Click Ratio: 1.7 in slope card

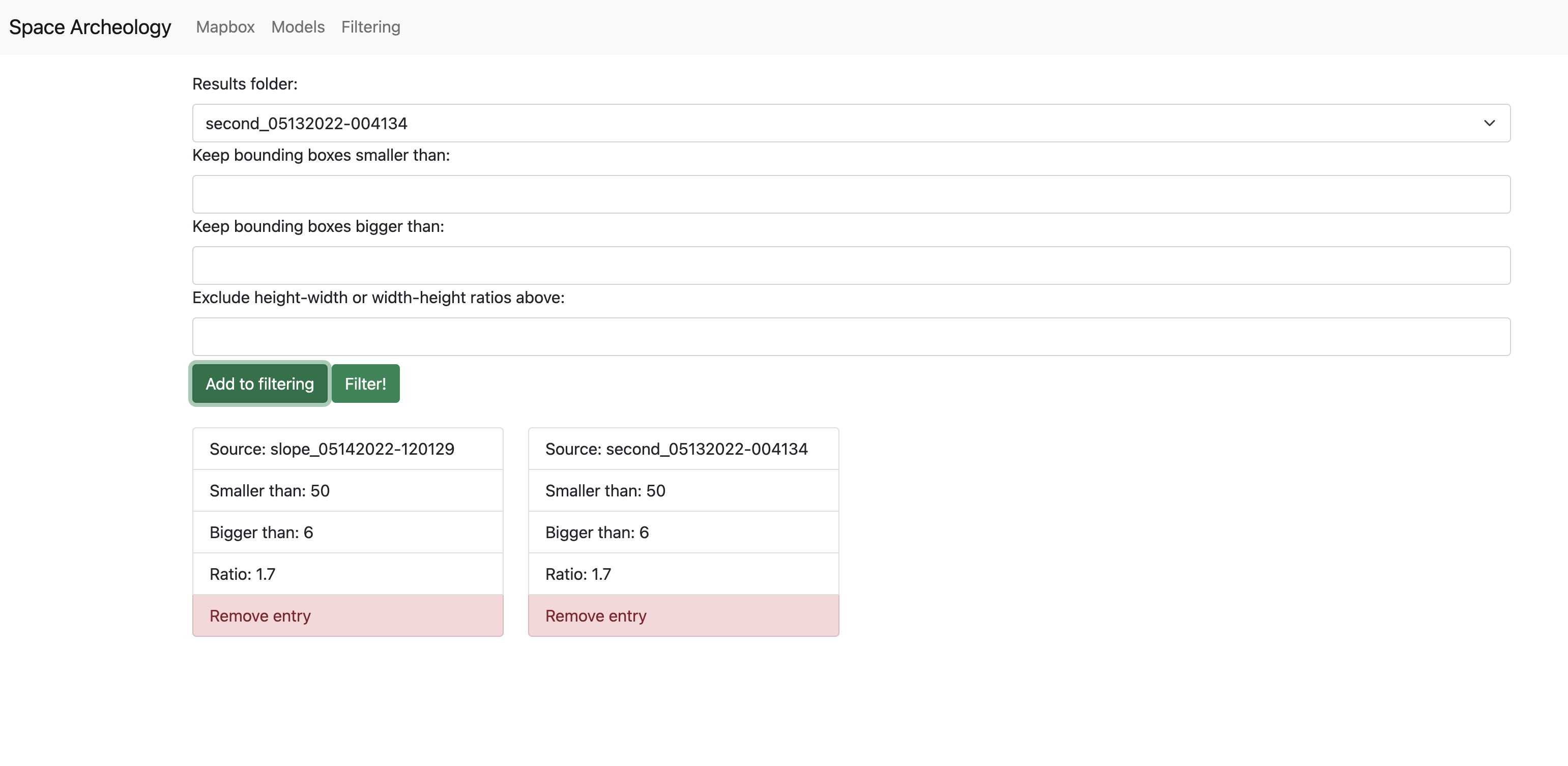[347, 574]
